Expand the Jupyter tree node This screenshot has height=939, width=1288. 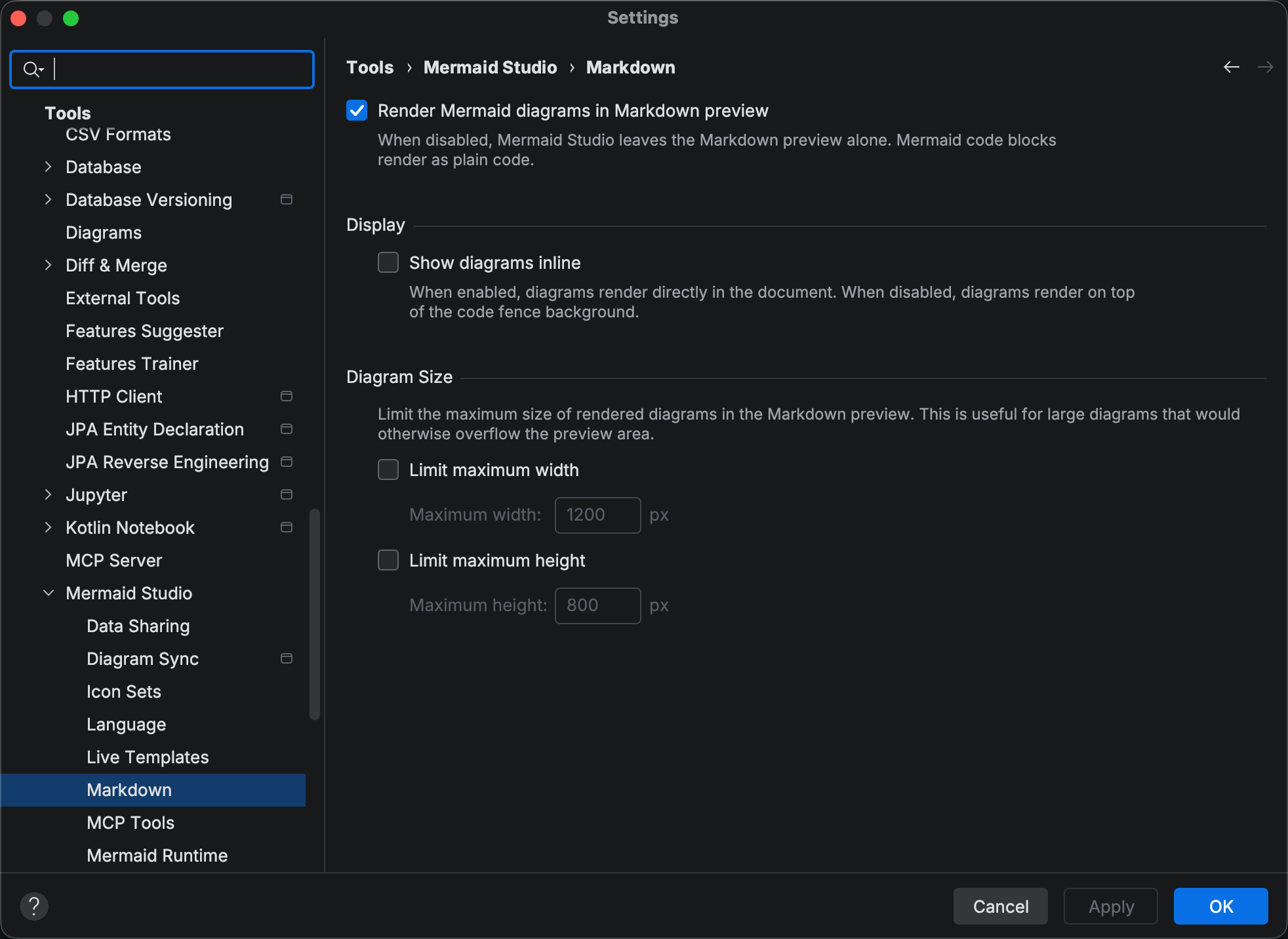point(48,494)
